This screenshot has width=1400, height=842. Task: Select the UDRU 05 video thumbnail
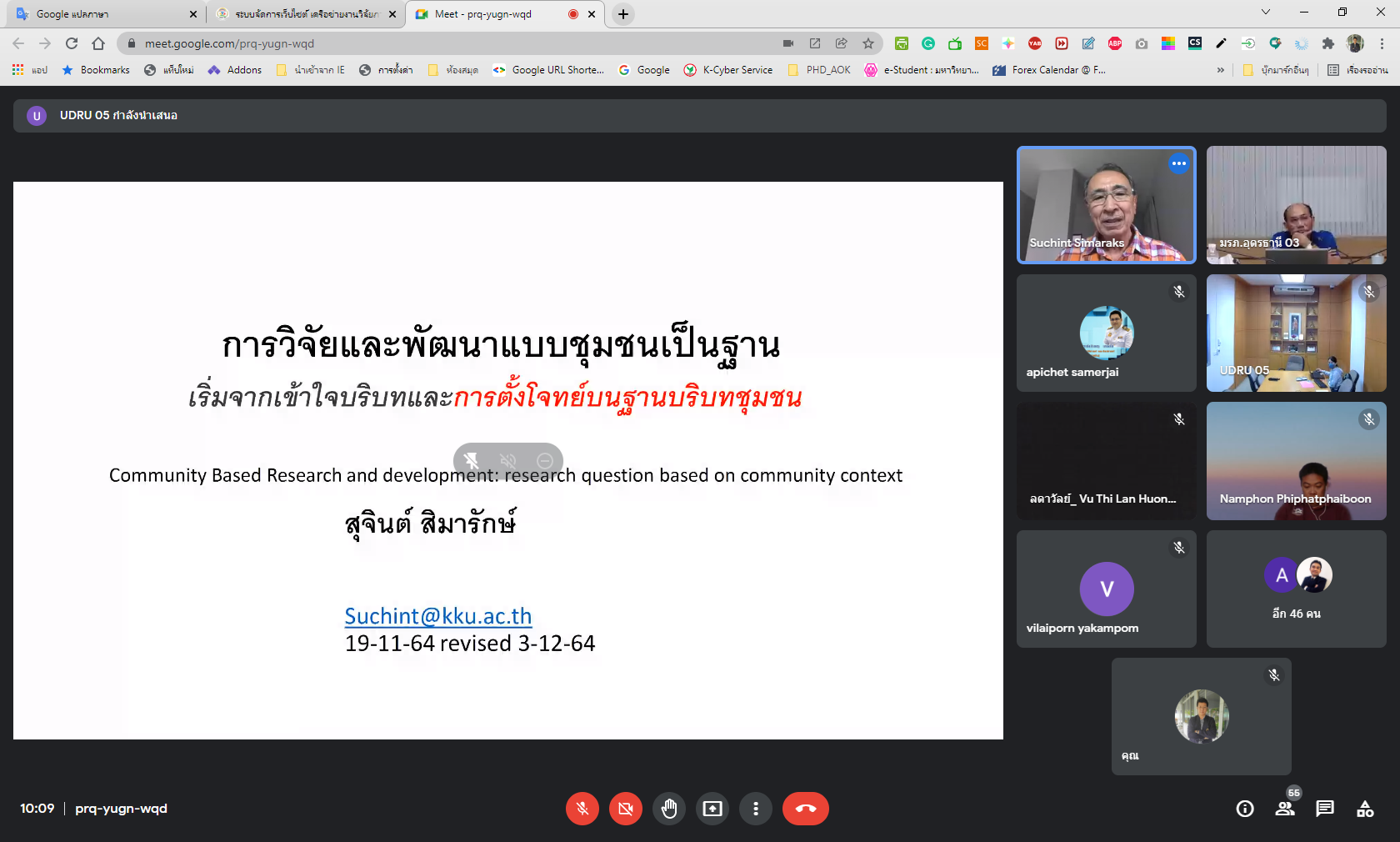pyautogui.click(x=1296, y=333)
